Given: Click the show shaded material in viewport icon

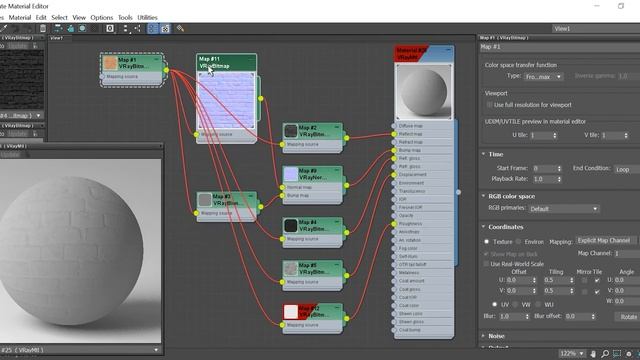Looking at the screenshot, I should point(82,28).
